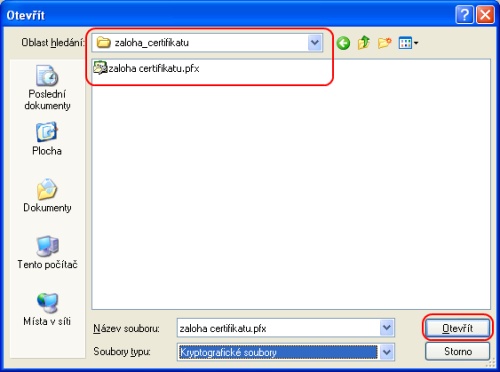Click the Otevřít button

pyautogui.click(x=457, y=328)
